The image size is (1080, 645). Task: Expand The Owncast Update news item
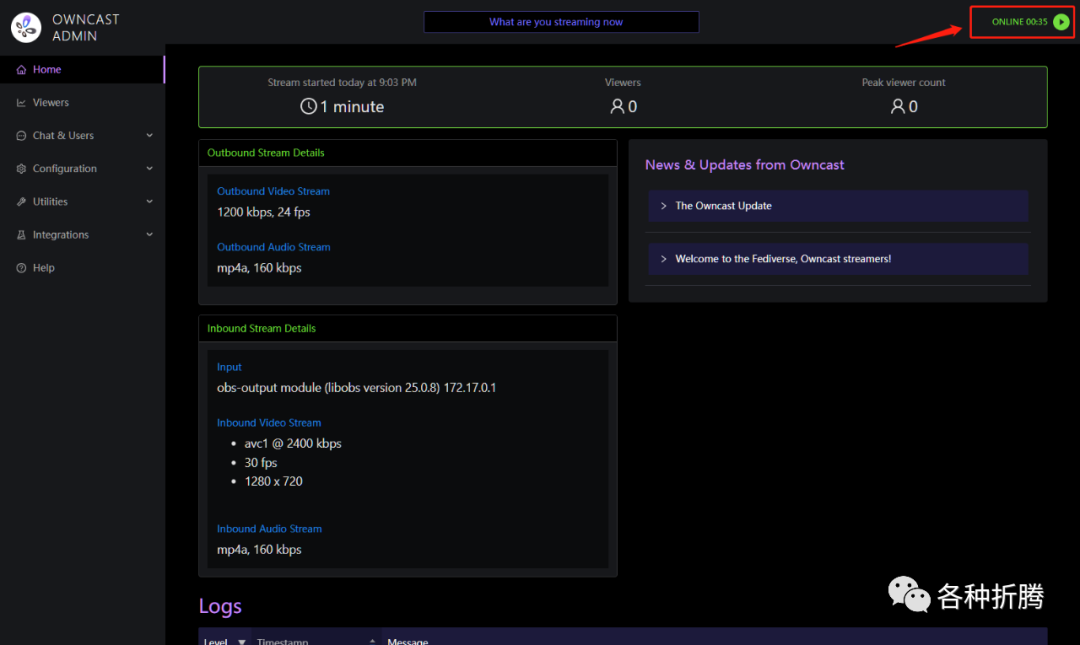pos(838,206)
